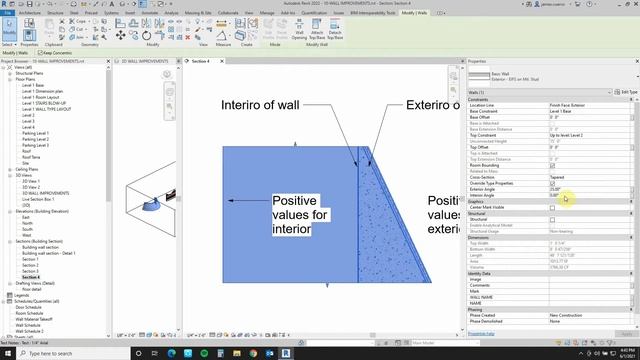The height and width of the screenshot is (360, 640).
Task: Collapse the Elevations (Building Elevation) node
Action: (10, 211)
